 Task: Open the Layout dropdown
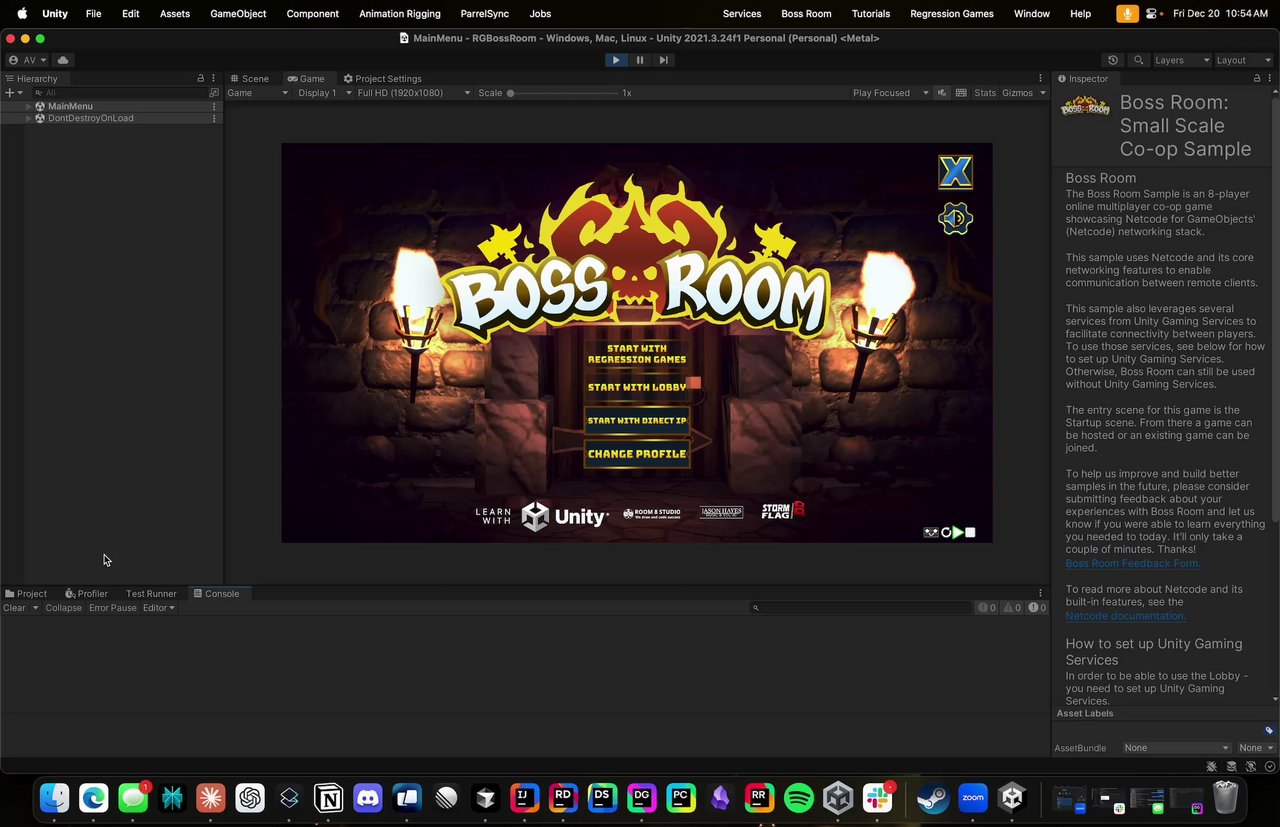pyautogui.click(x=1243, y=60)
